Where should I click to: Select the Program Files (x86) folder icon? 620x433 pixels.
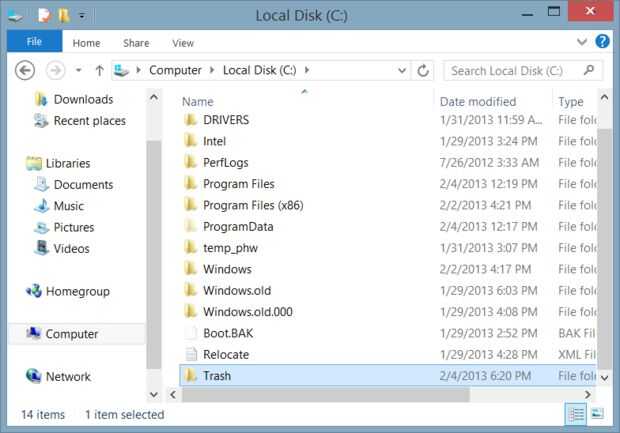(191, 204)
